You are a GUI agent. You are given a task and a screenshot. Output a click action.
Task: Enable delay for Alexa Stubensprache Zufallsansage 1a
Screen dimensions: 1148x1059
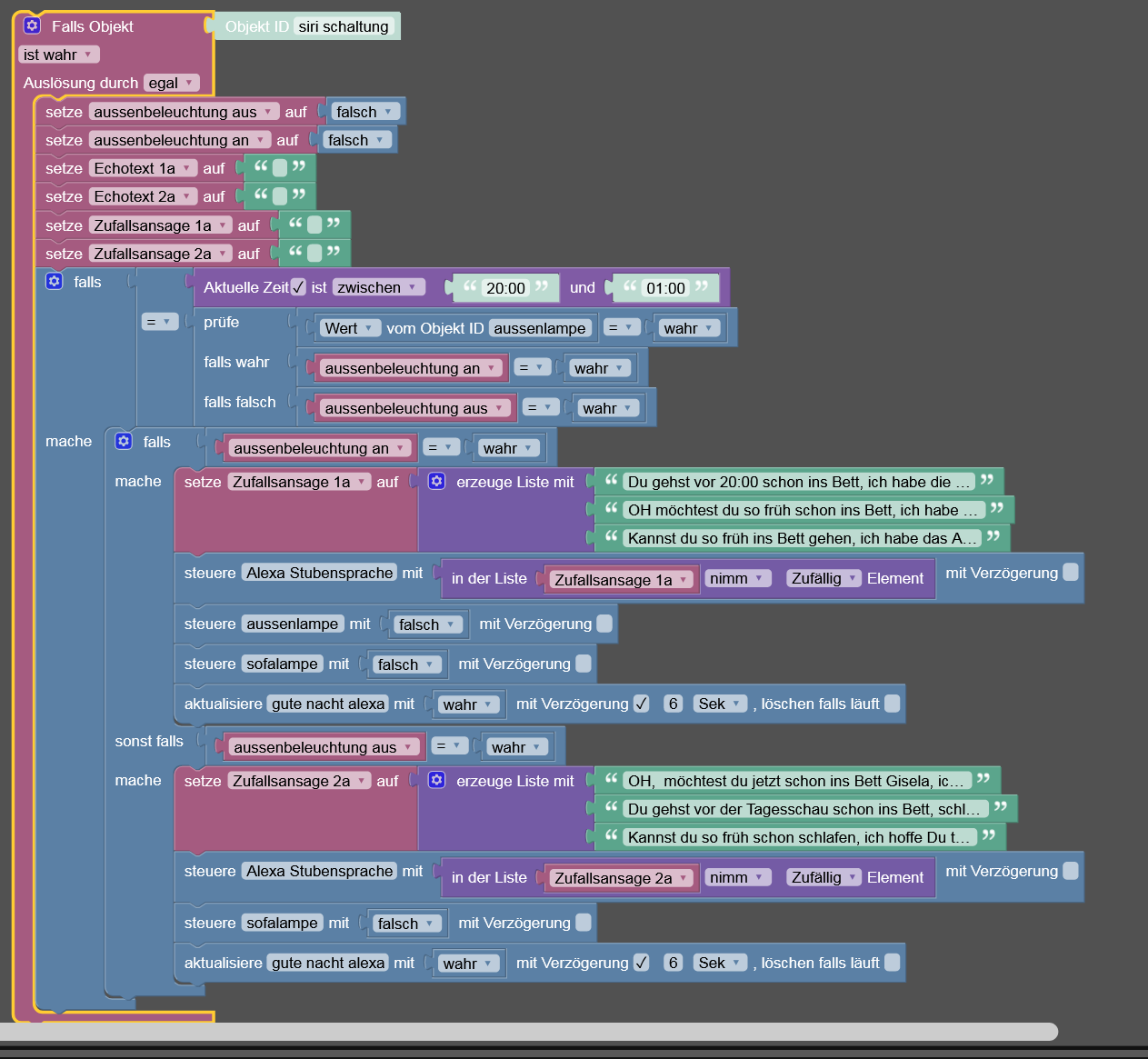click(x=1071, y=572)
